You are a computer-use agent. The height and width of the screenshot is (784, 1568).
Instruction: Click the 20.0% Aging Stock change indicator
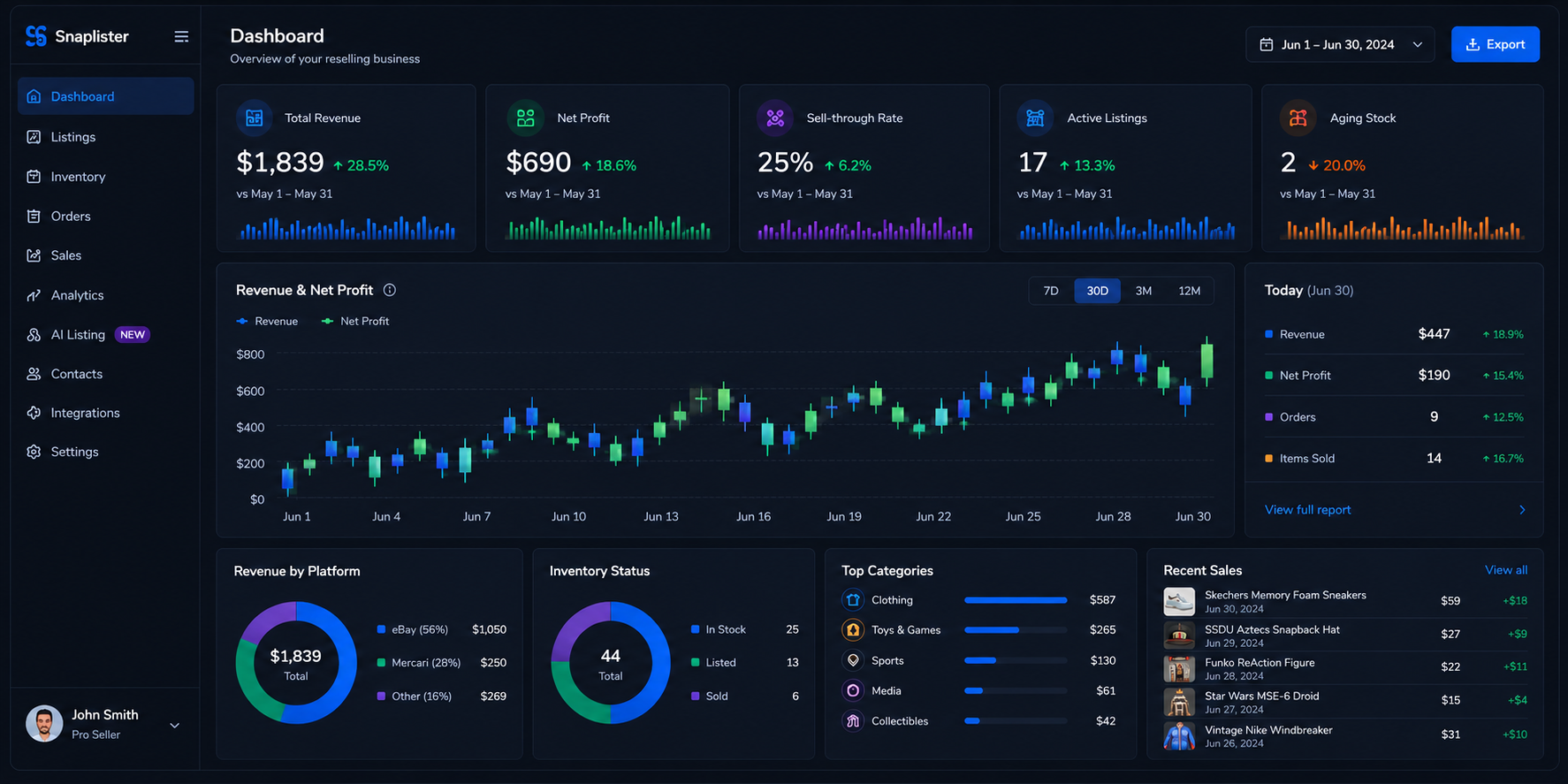(x=1336, y=165)
